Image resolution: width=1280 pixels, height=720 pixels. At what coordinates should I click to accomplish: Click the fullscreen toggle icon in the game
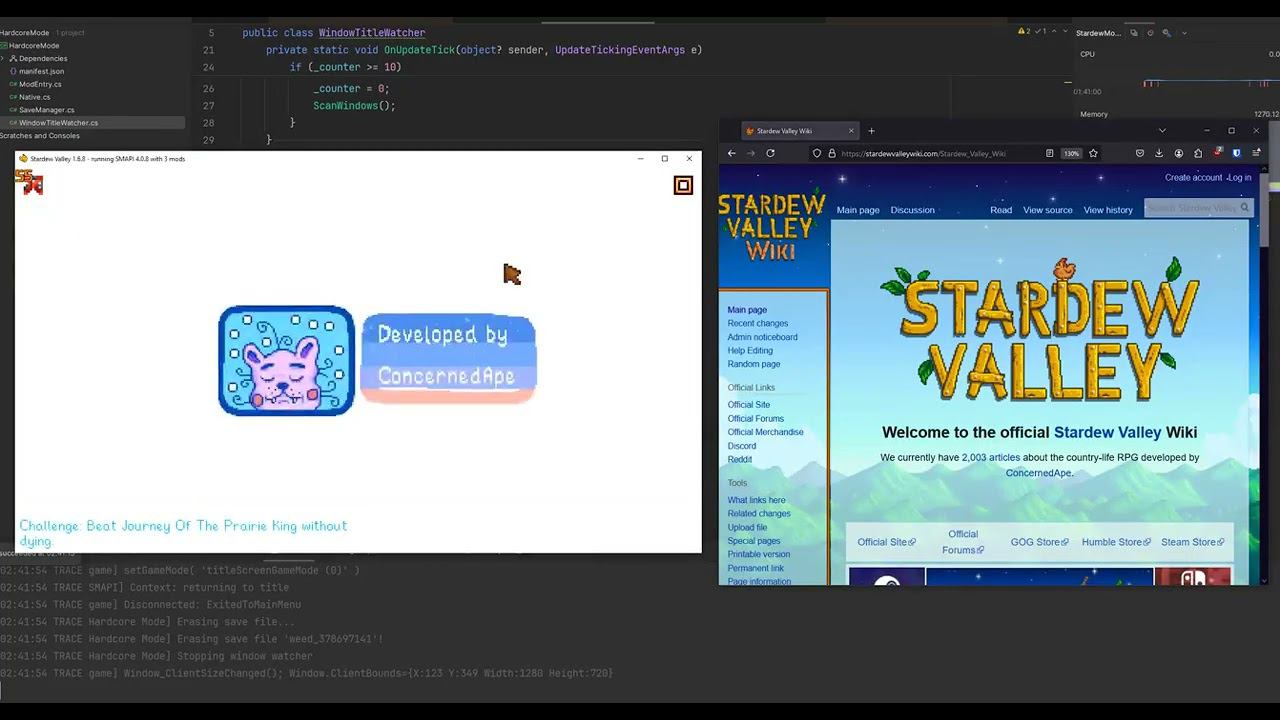(x=683, y=185)
